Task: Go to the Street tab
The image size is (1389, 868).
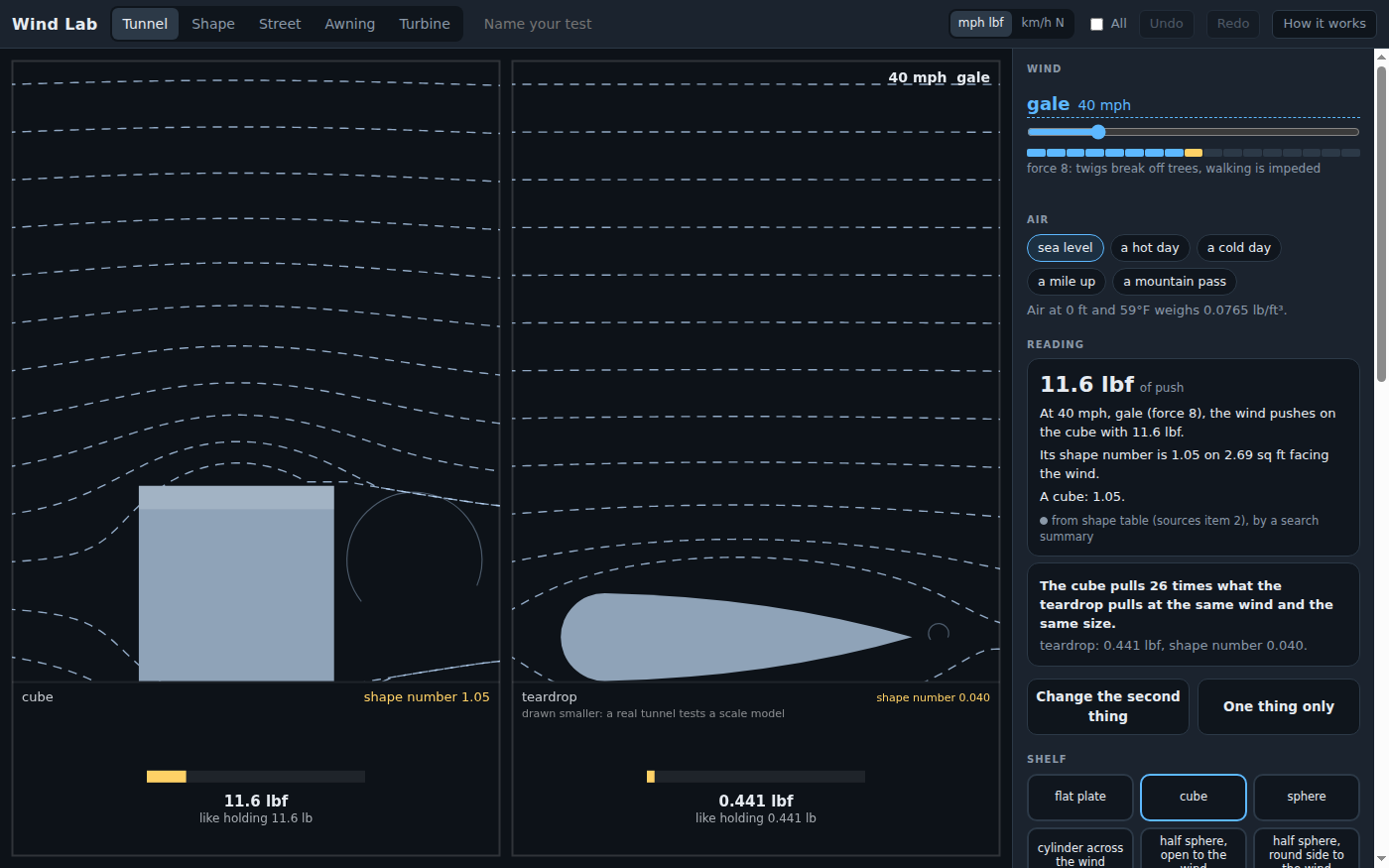Action: coord(280,24)
